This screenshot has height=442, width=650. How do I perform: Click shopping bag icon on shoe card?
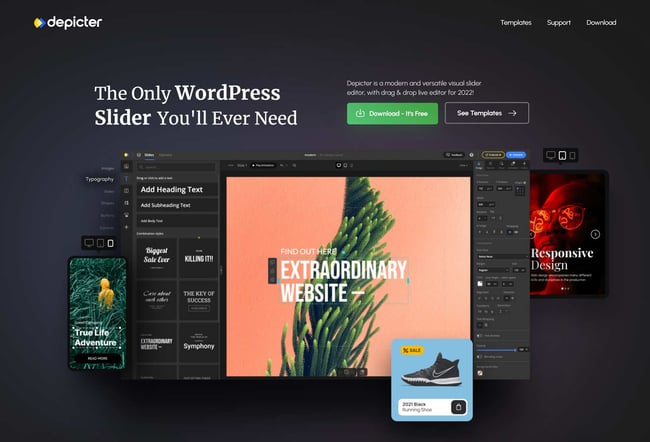pos(457,407)
